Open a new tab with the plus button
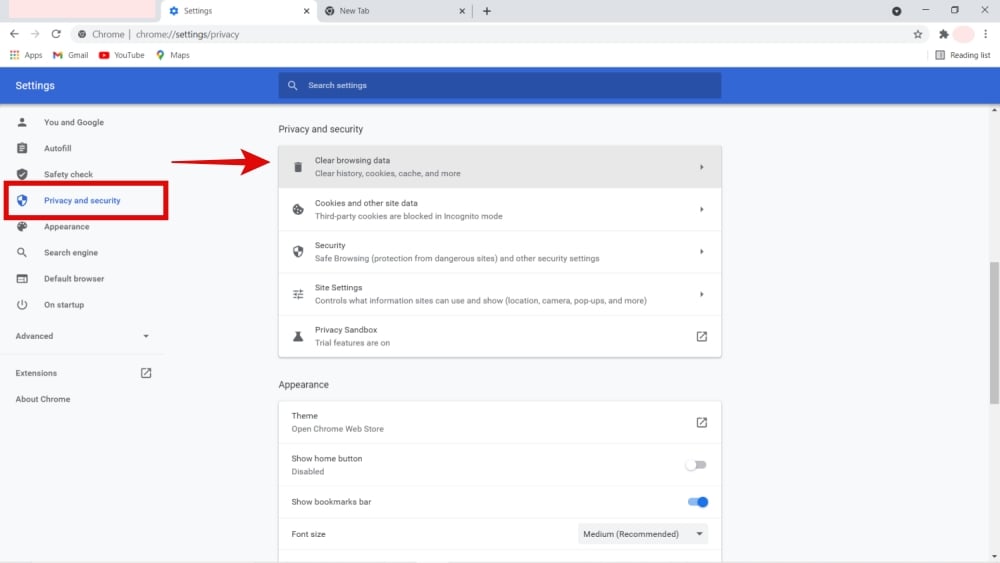This screenshot has width=1000, height=563. click(487, 11)
